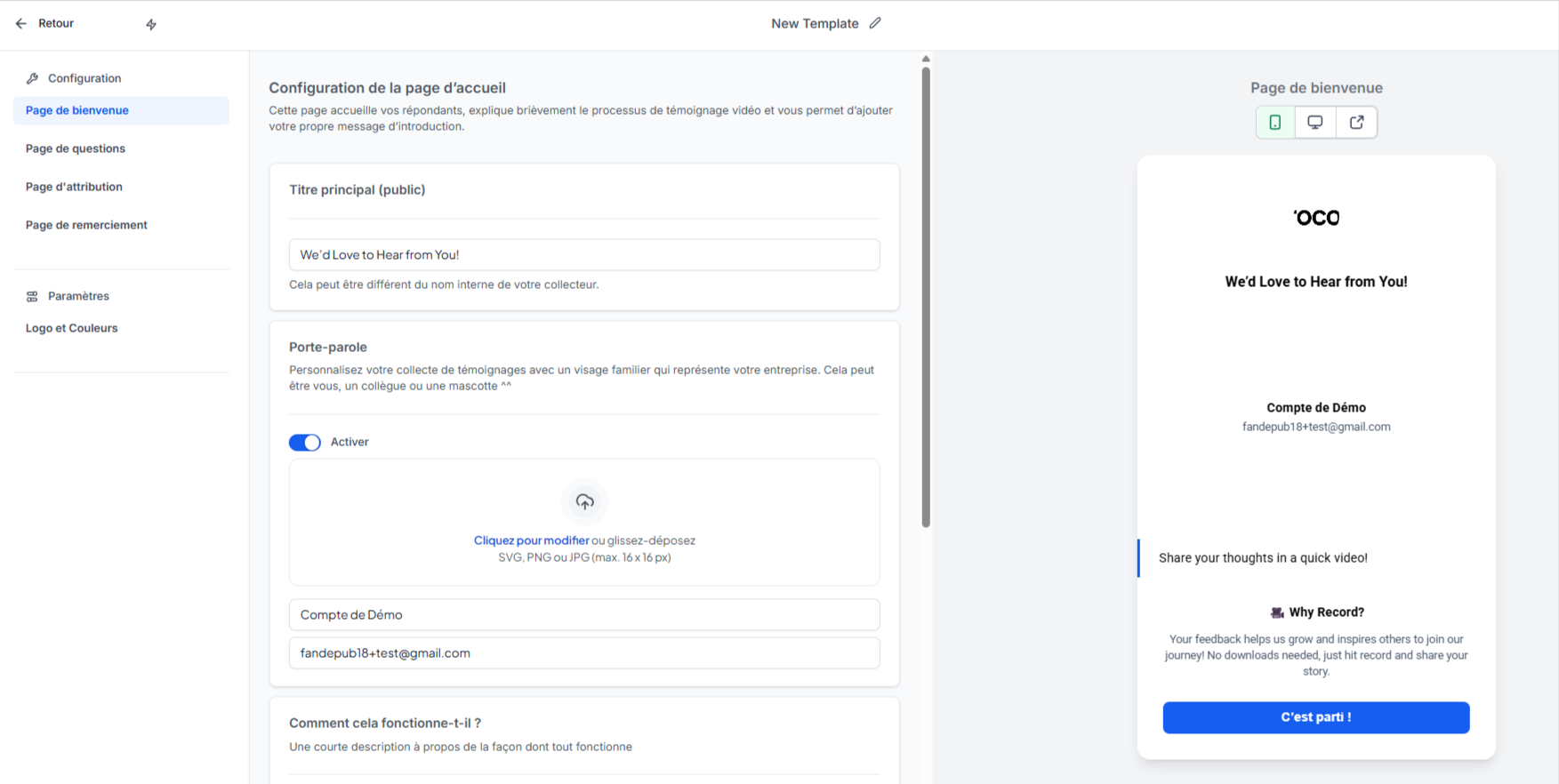Click the pencil icon to rename New Template
Image resolution: width=1559 pixels, height=784 pixels.
pyautogui.click(x=875, y=23)
